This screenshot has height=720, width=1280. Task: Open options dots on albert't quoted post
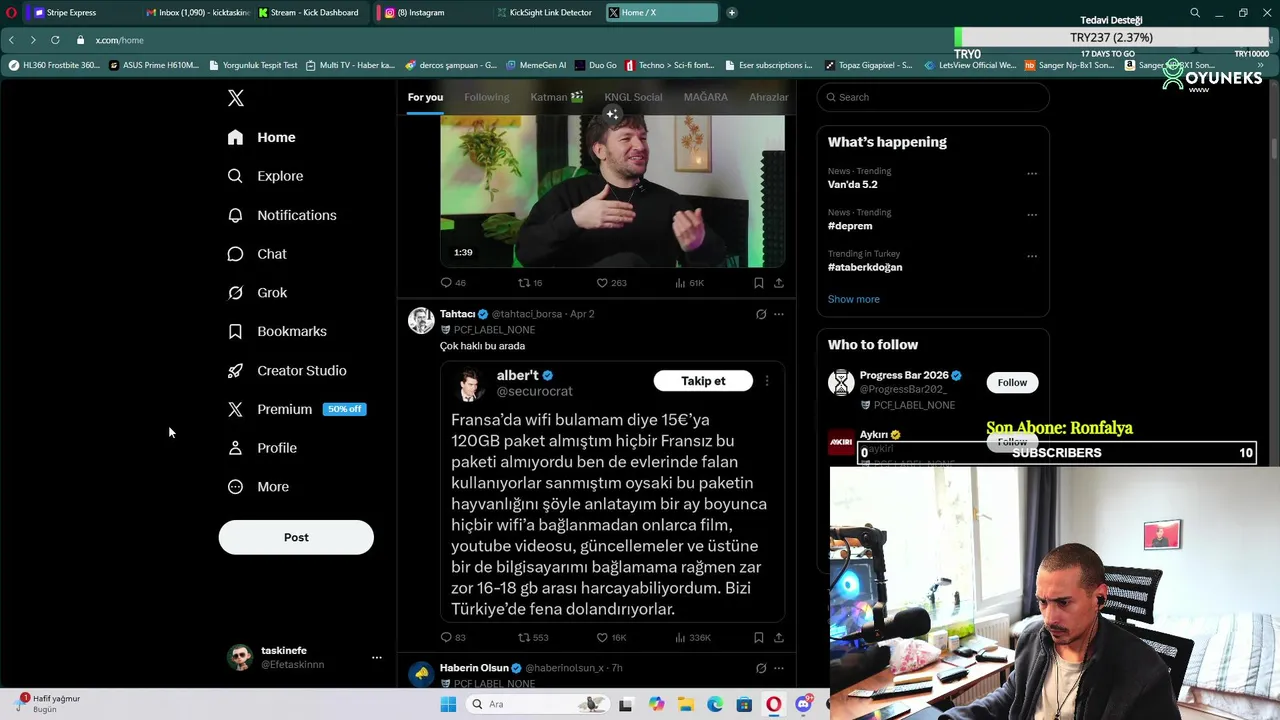[x=767, y=381]
